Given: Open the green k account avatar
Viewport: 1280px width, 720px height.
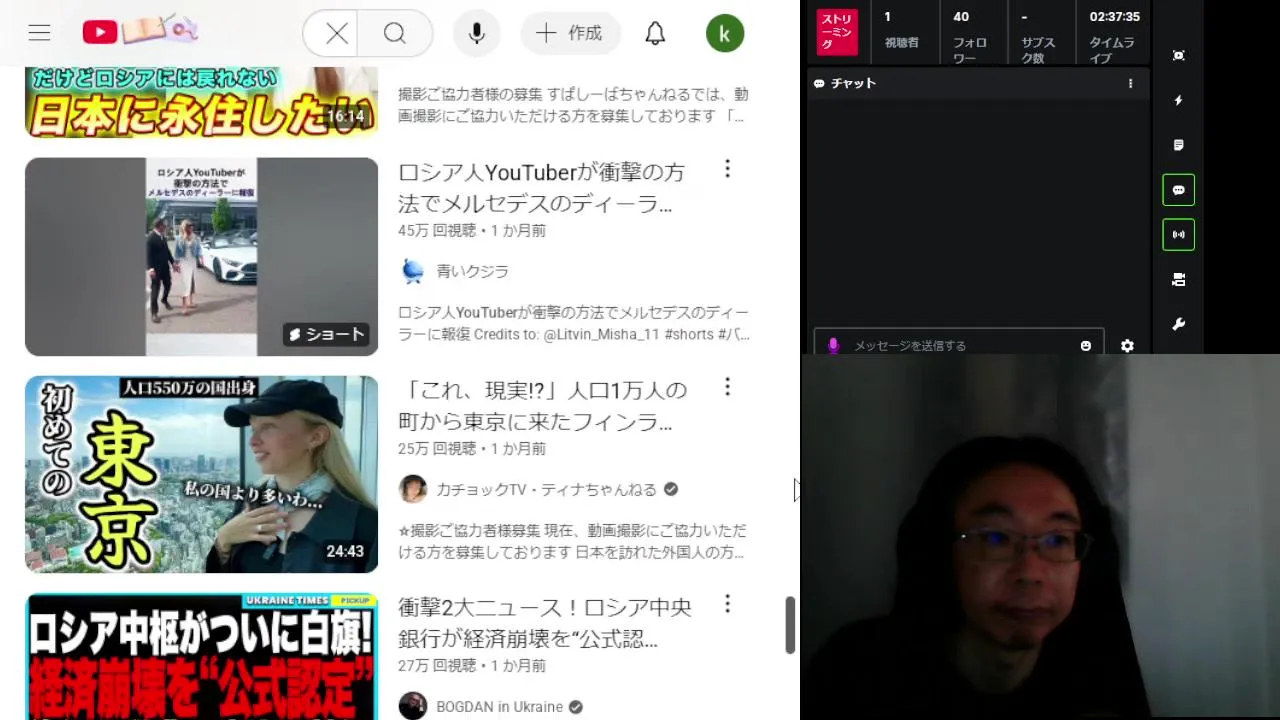Looking at the screenshot, I should coord(725,34).
